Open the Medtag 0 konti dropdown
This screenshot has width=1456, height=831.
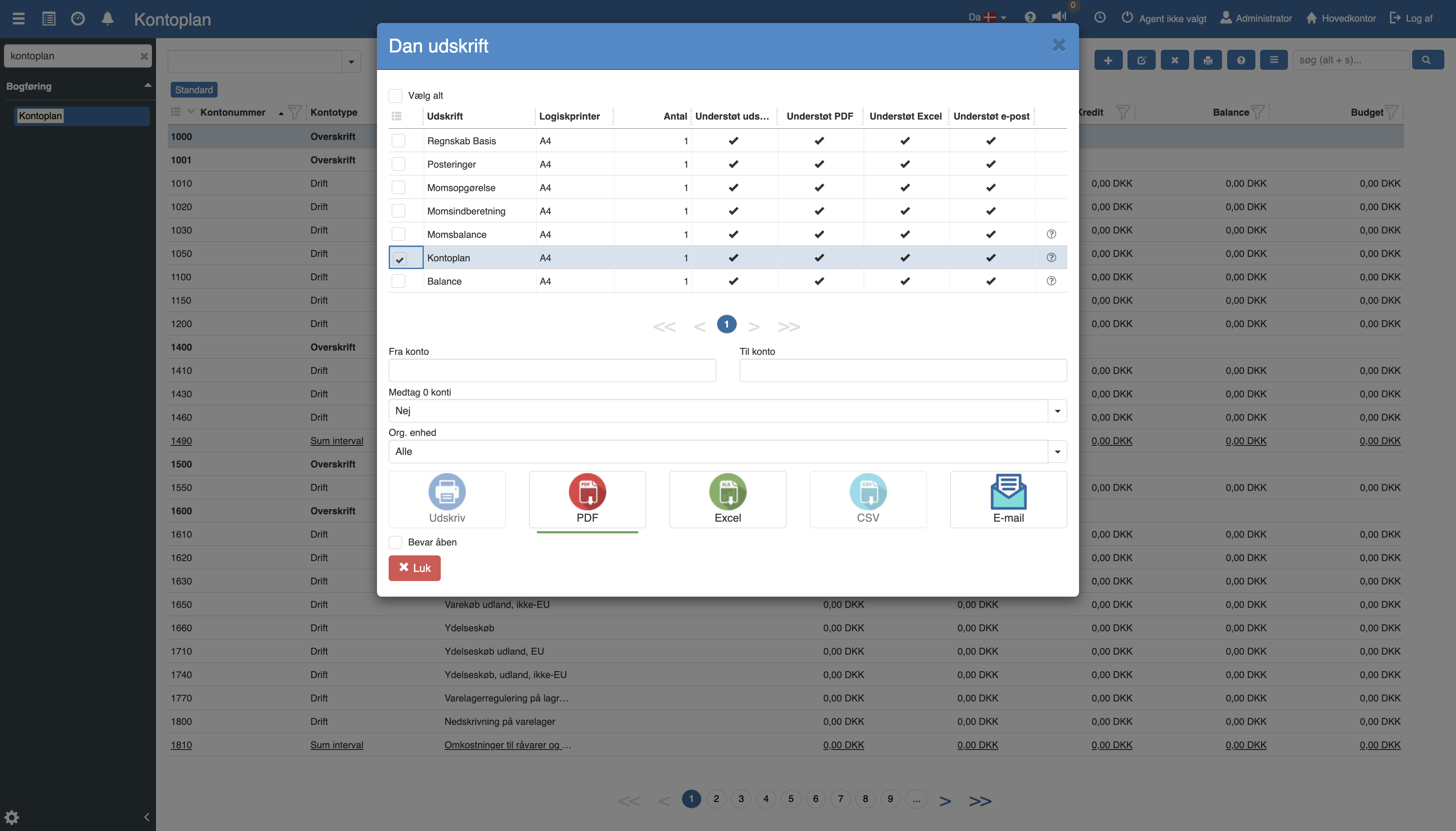pos(1057,411)
